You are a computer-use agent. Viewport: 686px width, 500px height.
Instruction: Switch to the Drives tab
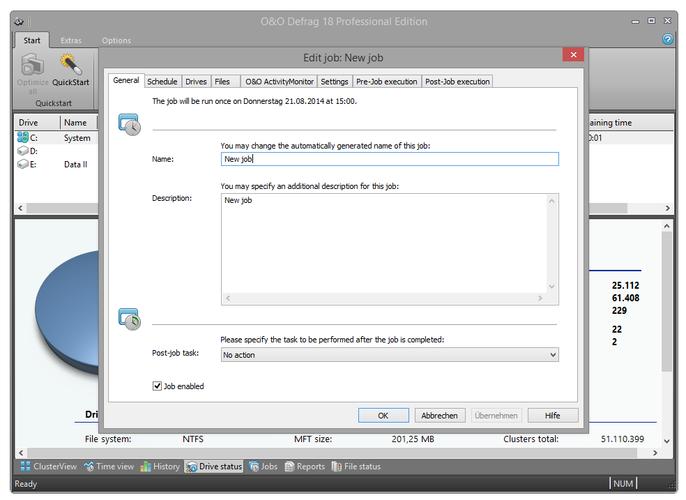196,81
